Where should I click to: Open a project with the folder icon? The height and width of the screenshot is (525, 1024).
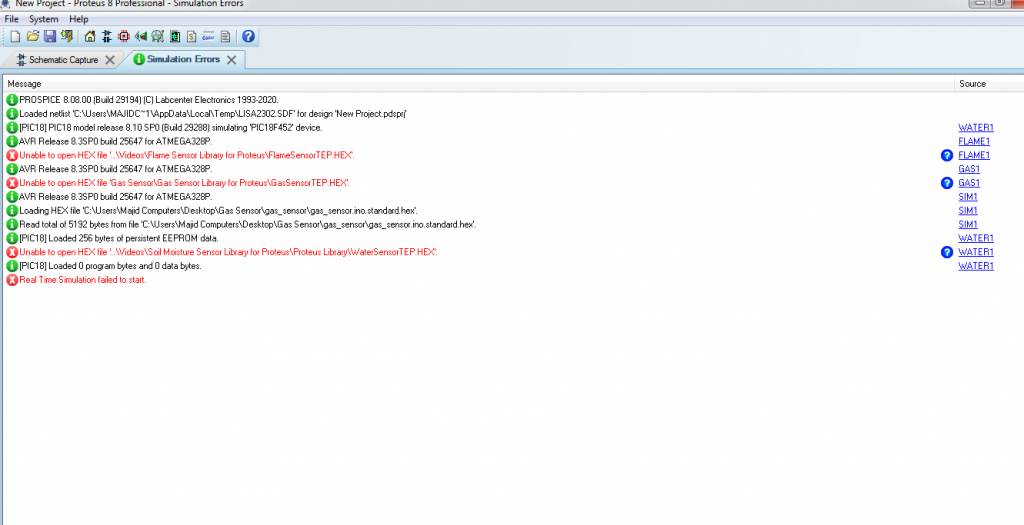(x=33, y=37)
